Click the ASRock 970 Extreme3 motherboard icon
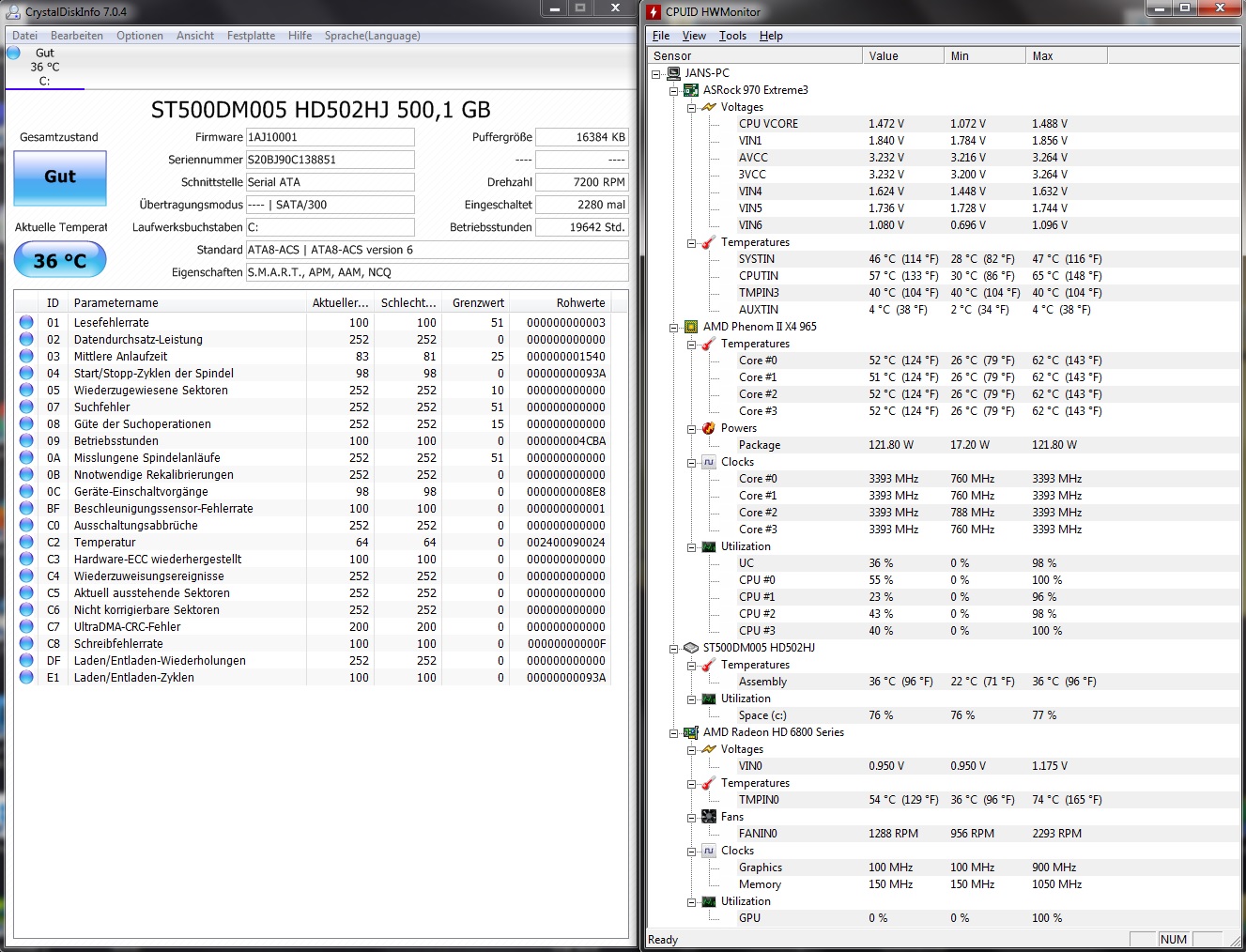Screen dimensions: 1246x952 tap(691, 90)
